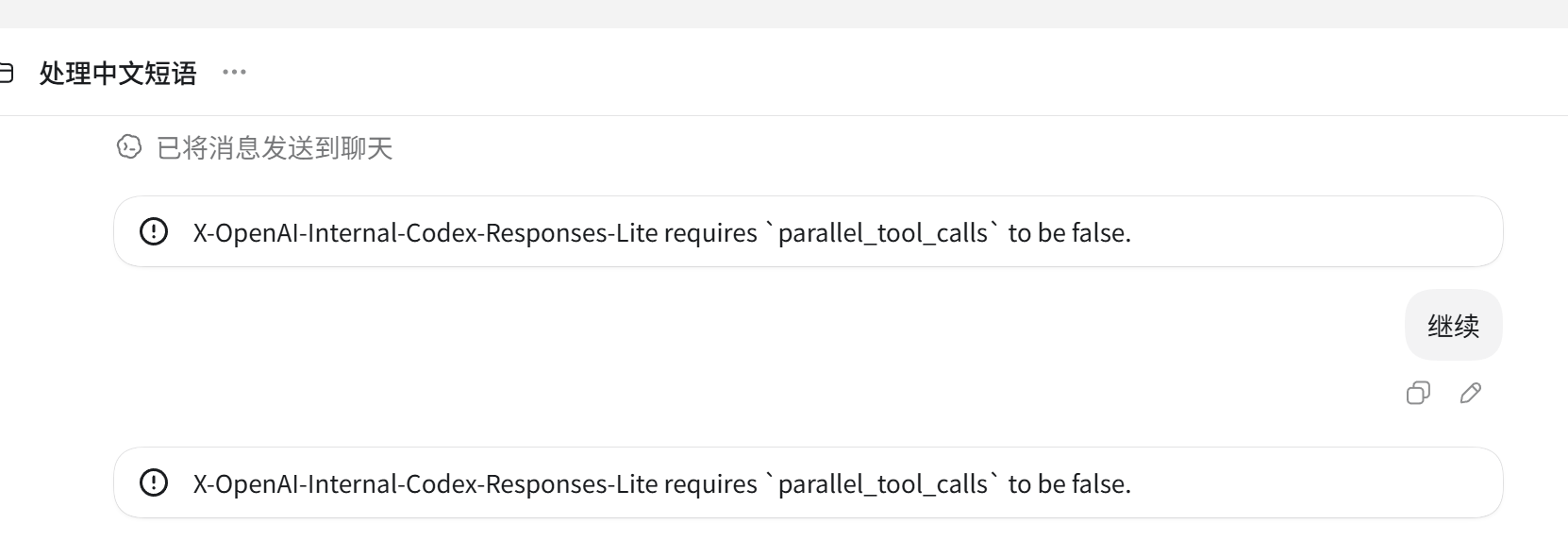Click the warning icon in the first error message
Image resolution: width=1568 pixels, height=541 pixels.
coord(154,231)
